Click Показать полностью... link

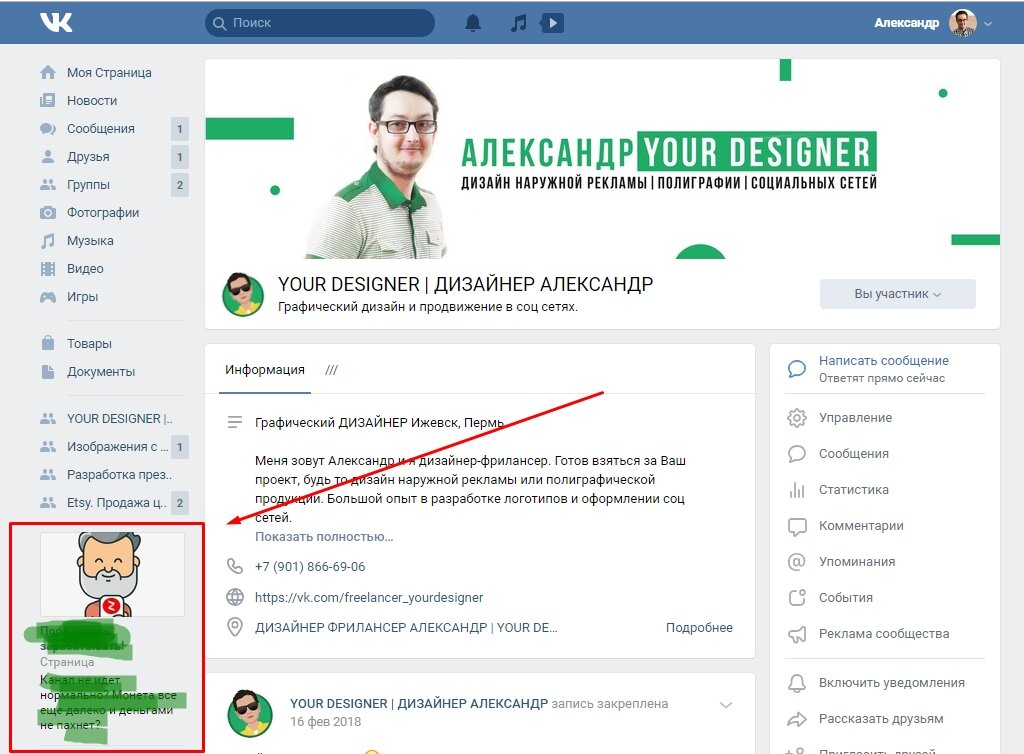click(324, 537)
